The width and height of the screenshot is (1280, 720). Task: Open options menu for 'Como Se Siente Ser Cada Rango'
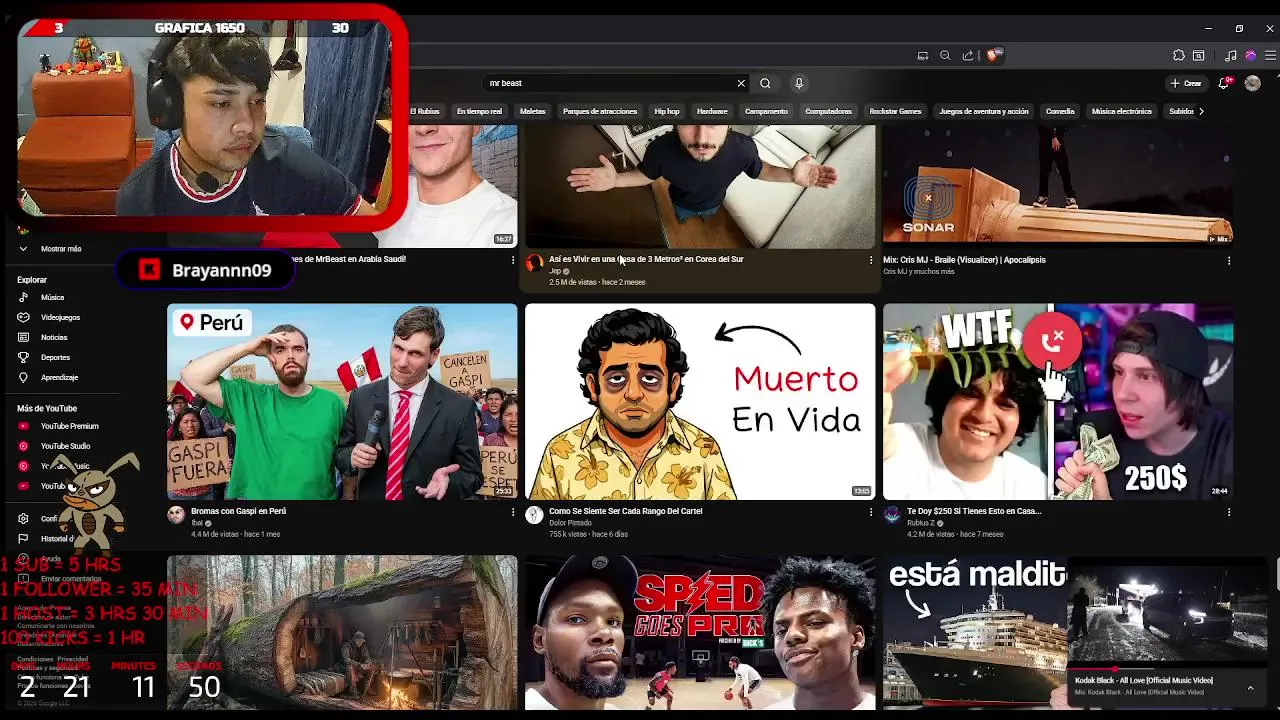pos(871,512)
